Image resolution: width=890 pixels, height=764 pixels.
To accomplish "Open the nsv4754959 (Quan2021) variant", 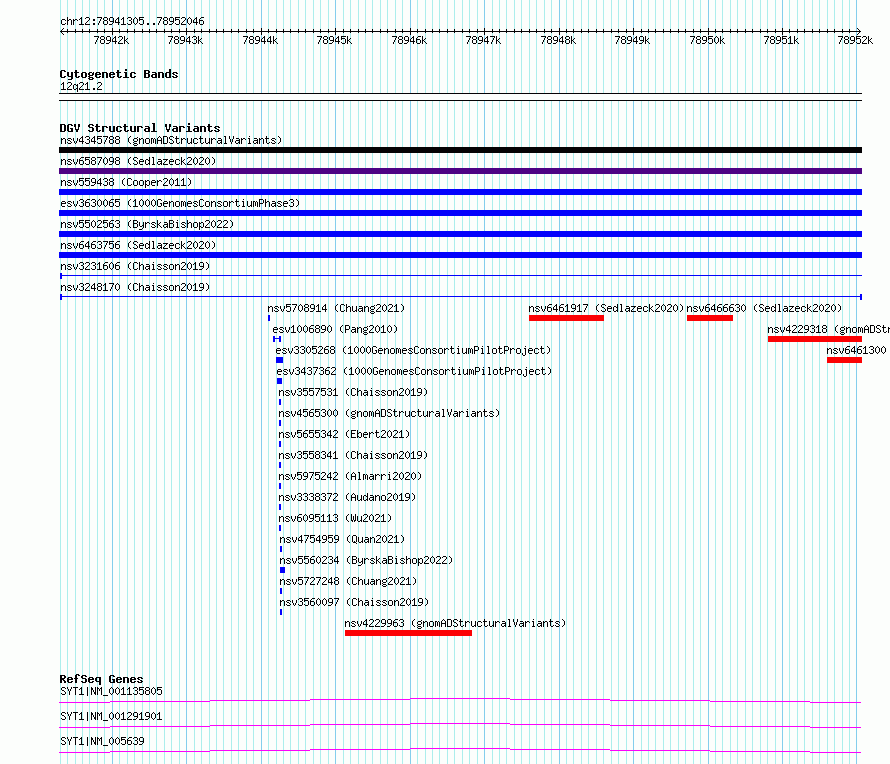I will click(342, 539).
